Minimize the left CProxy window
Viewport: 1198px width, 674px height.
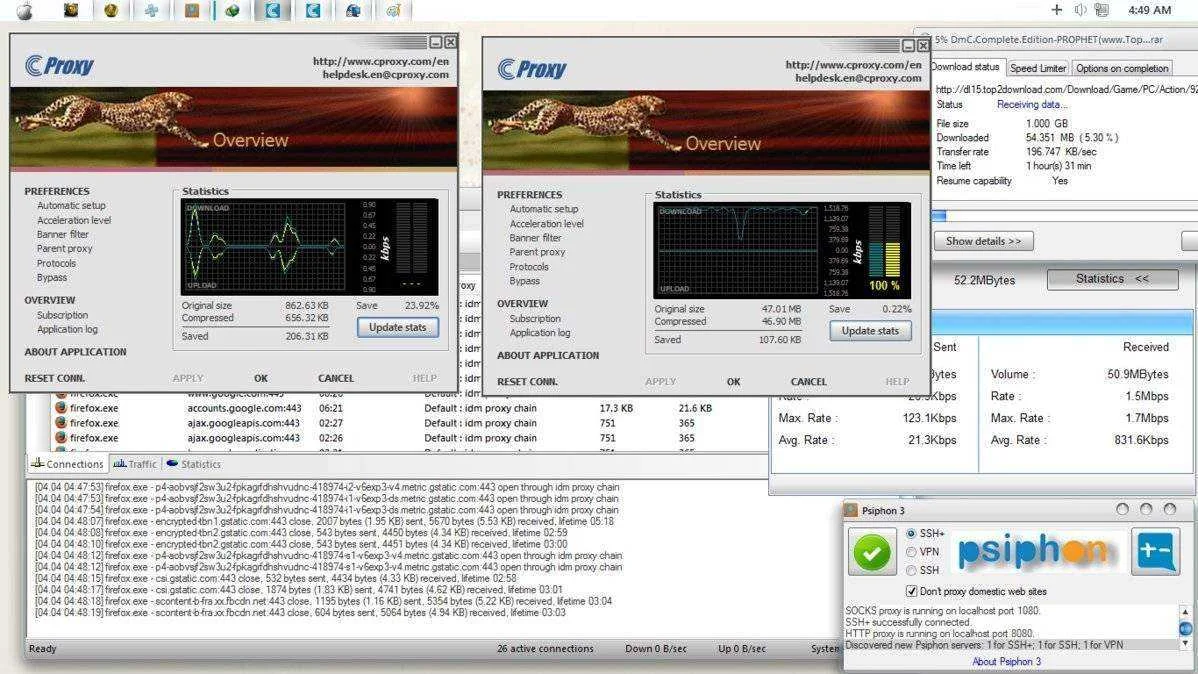click(x=435, y=42)
